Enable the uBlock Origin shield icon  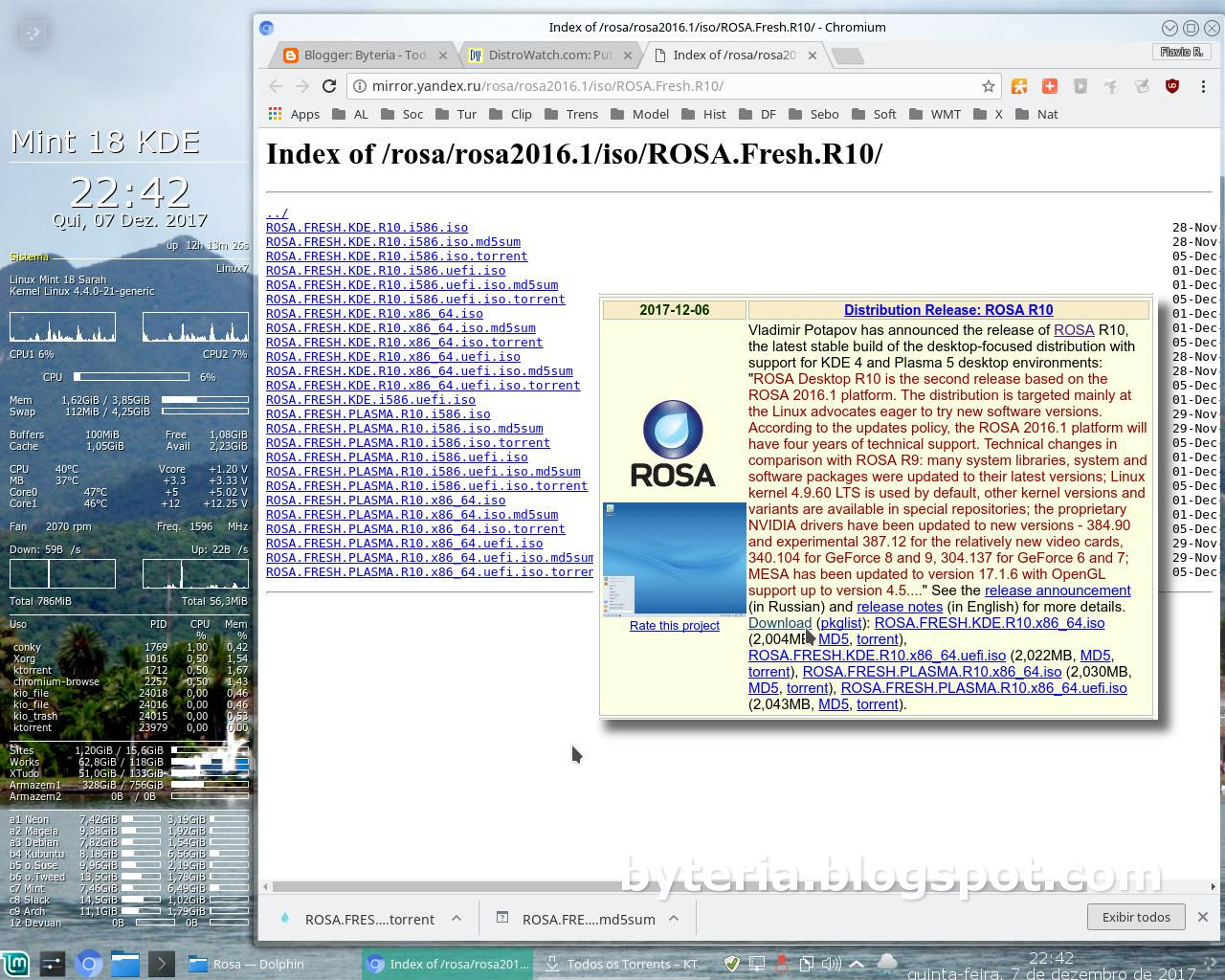(x=1169, y=86)
